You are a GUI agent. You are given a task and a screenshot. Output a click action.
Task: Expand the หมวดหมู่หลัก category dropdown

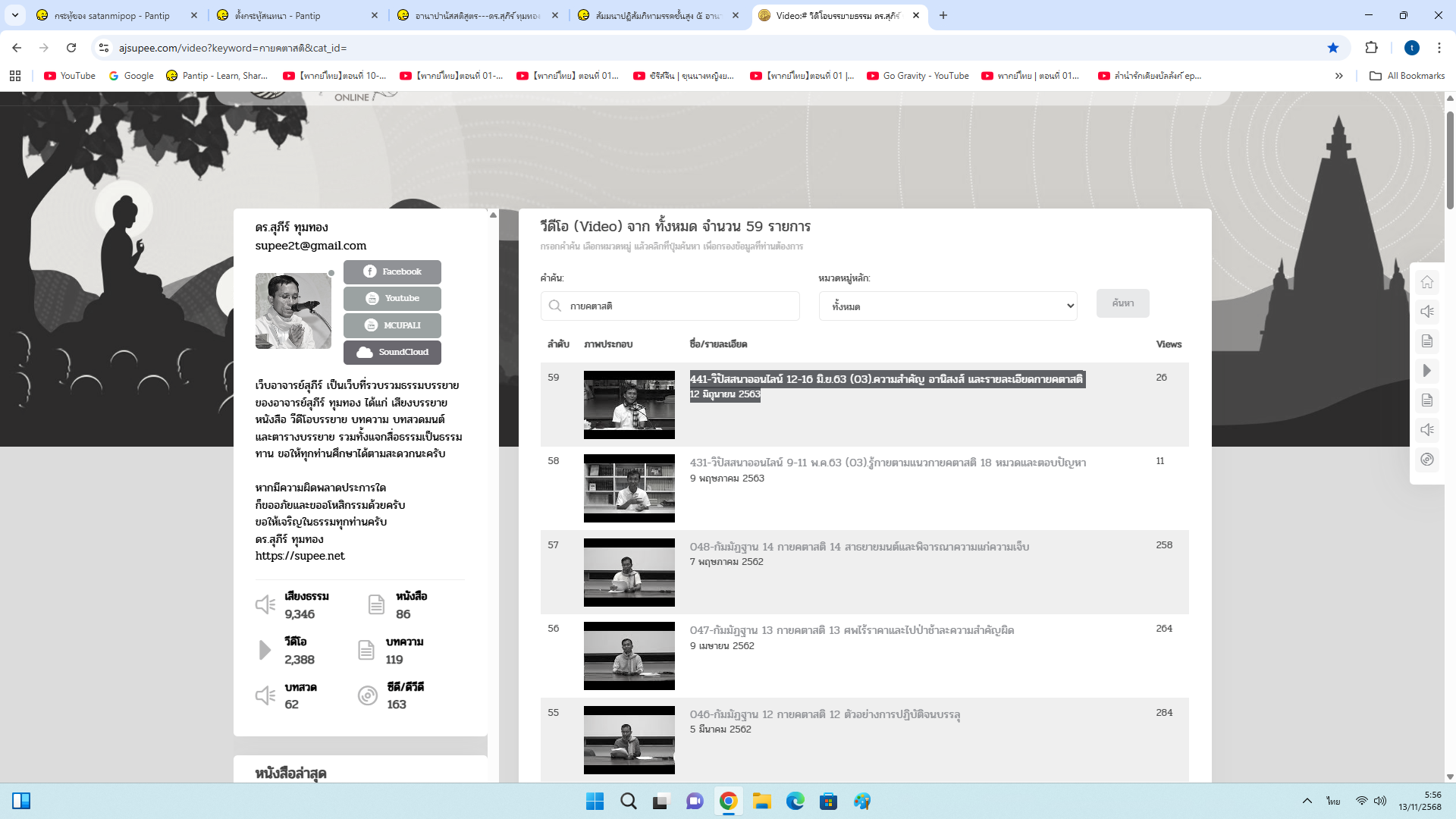tap(948, 306)
